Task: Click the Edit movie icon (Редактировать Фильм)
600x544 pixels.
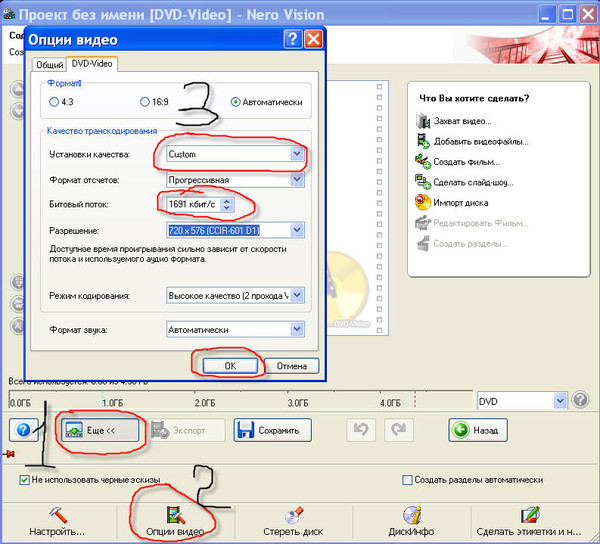Action: click(423, 223)
